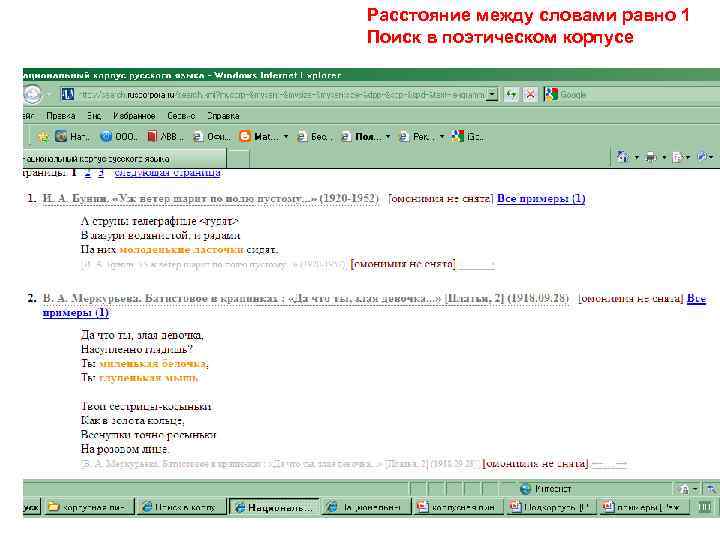Expand the dropdown arrow next to 'Рек...' bookmark
Viewport: 720px width, 540px height.
[x=442, y=136]
